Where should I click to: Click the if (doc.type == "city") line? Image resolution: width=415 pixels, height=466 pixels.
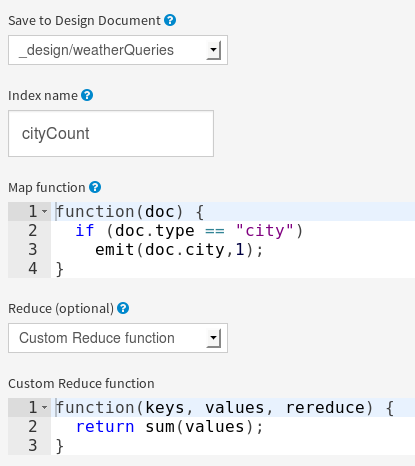[x=189, y=231]
